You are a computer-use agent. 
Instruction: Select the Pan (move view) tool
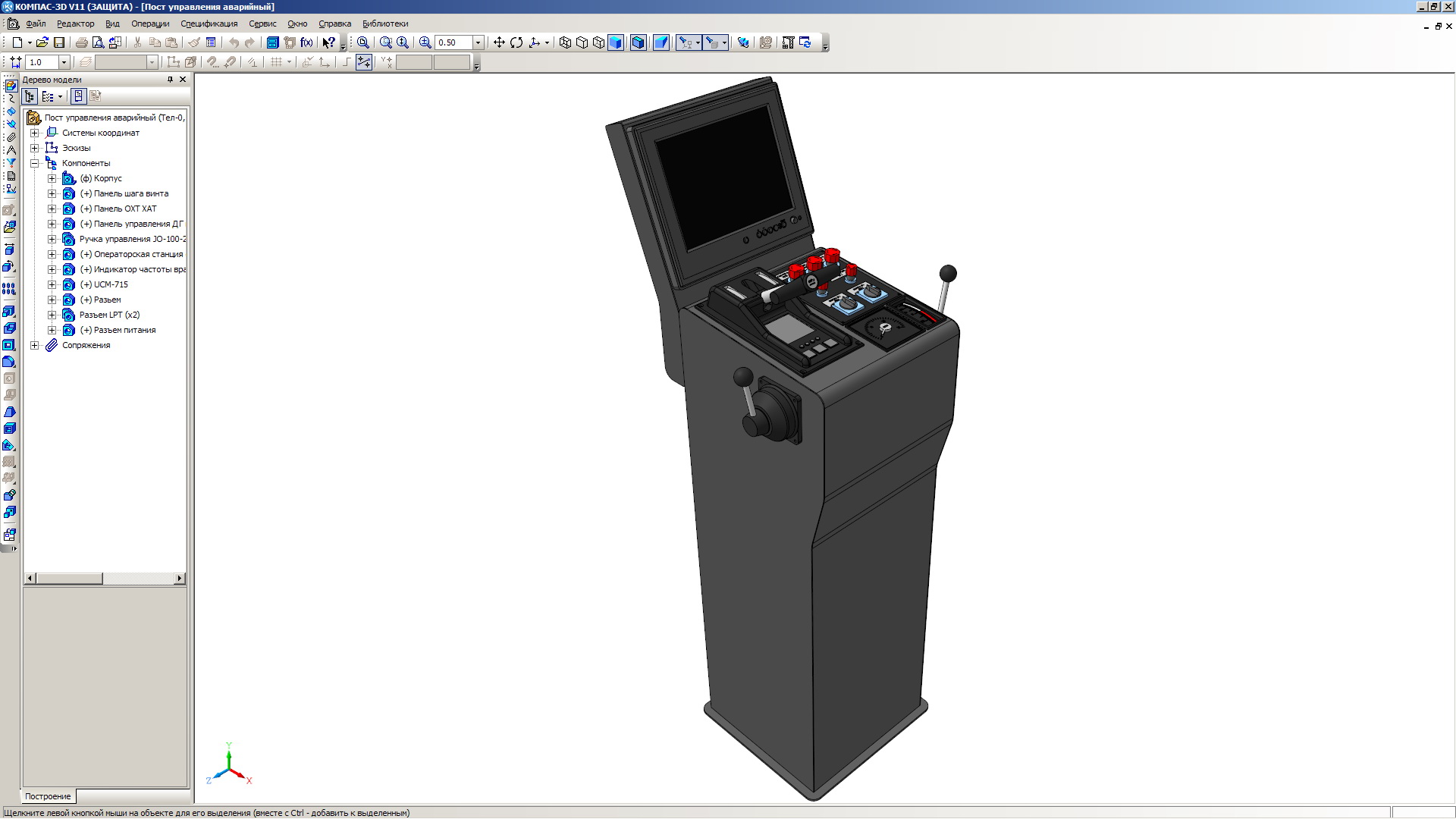pos(499,42)
